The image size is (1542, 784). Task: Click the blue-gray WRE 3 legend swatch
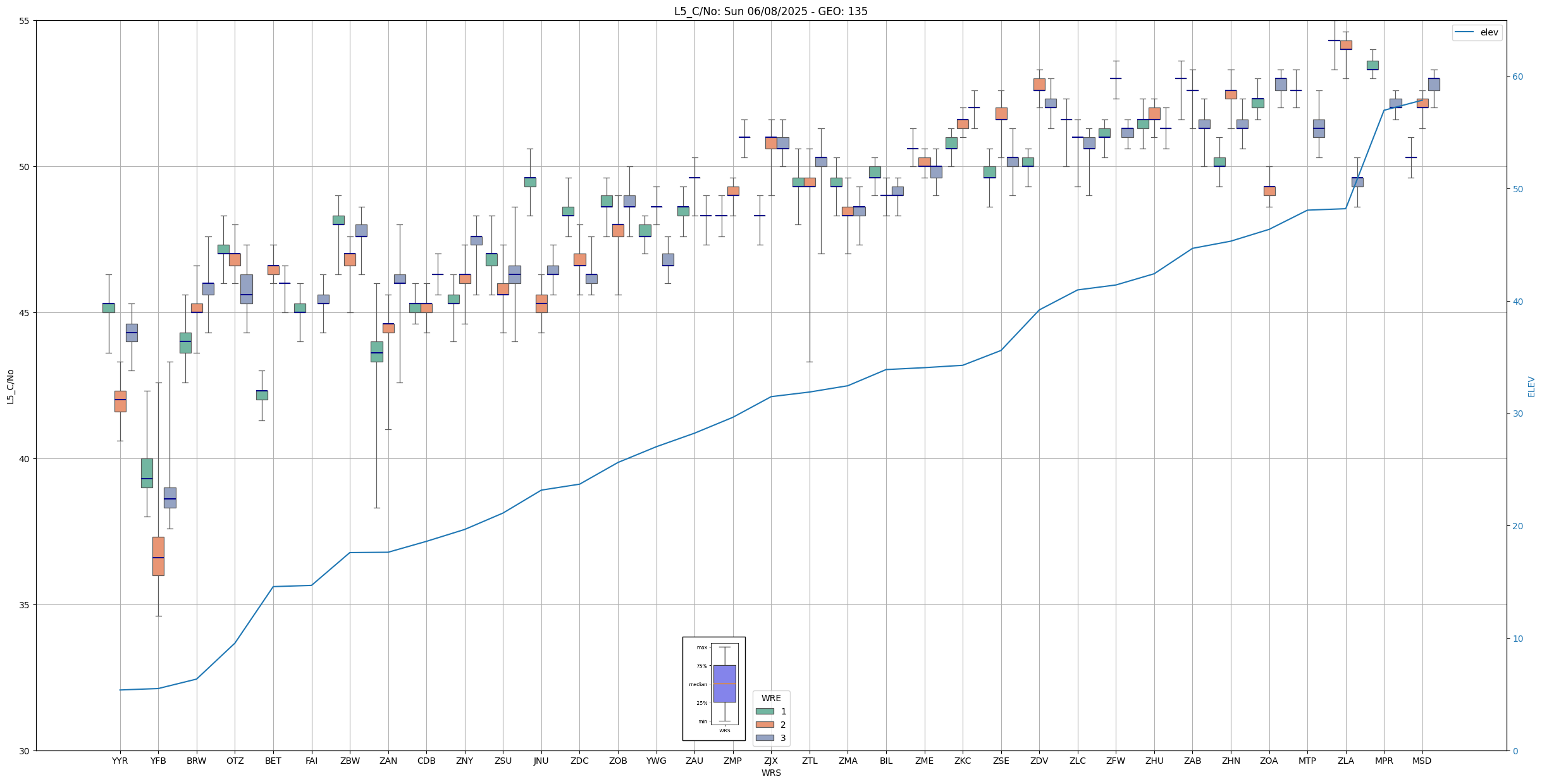(x=764, y=738)
